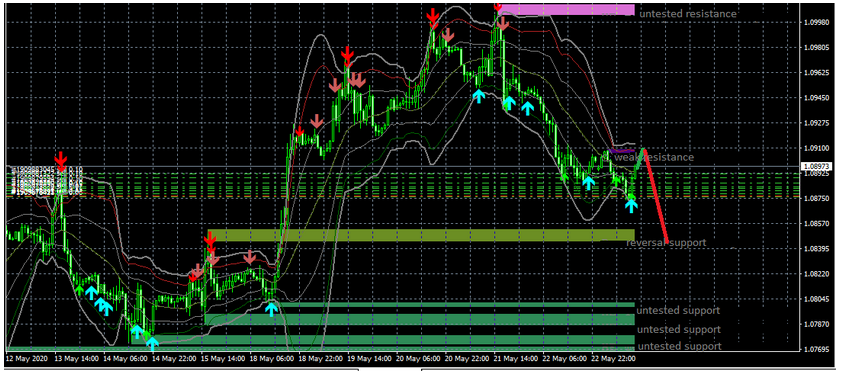Click the 'weak resistance' text label

[654, 157]
